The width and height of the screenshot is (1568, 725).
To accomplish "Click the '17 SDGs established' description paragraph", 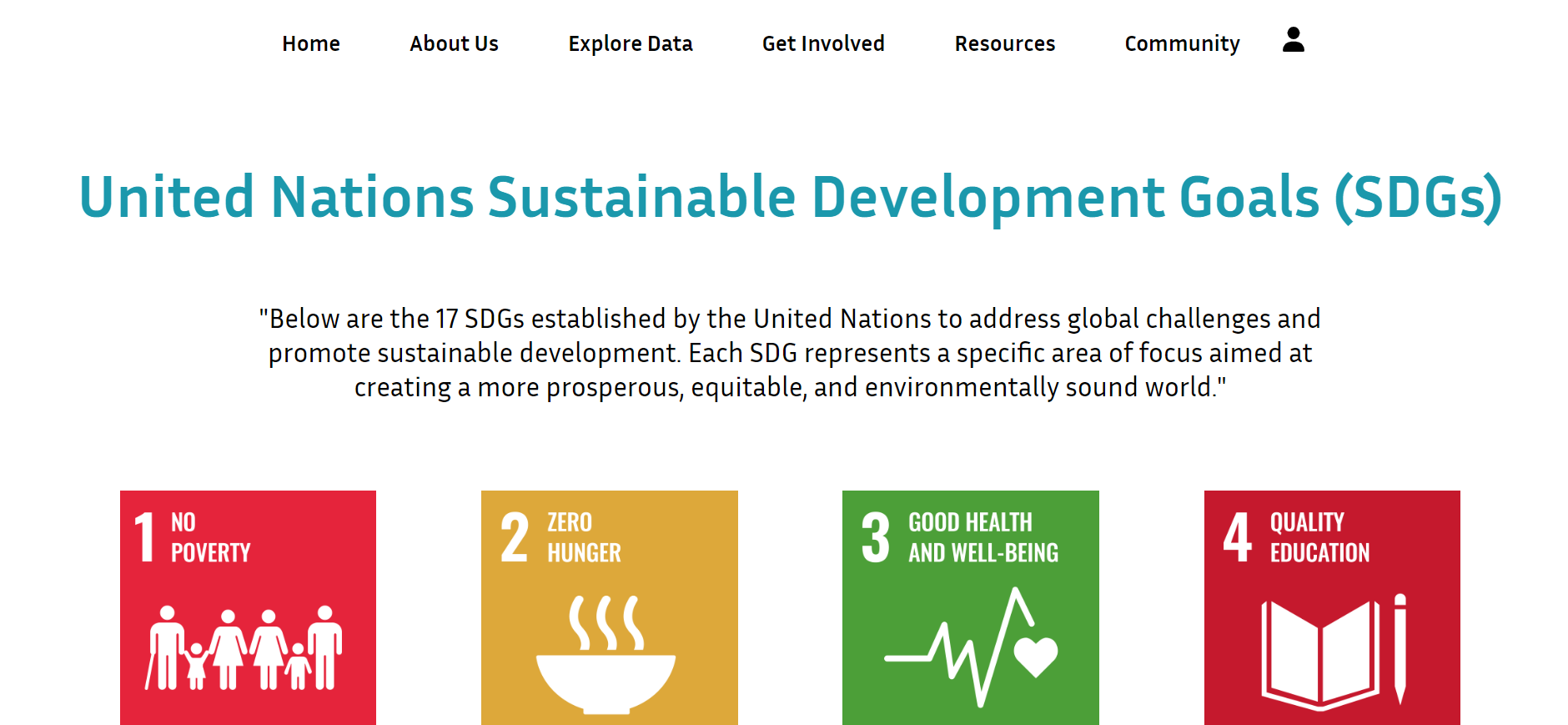I will [x=790, y=353].
